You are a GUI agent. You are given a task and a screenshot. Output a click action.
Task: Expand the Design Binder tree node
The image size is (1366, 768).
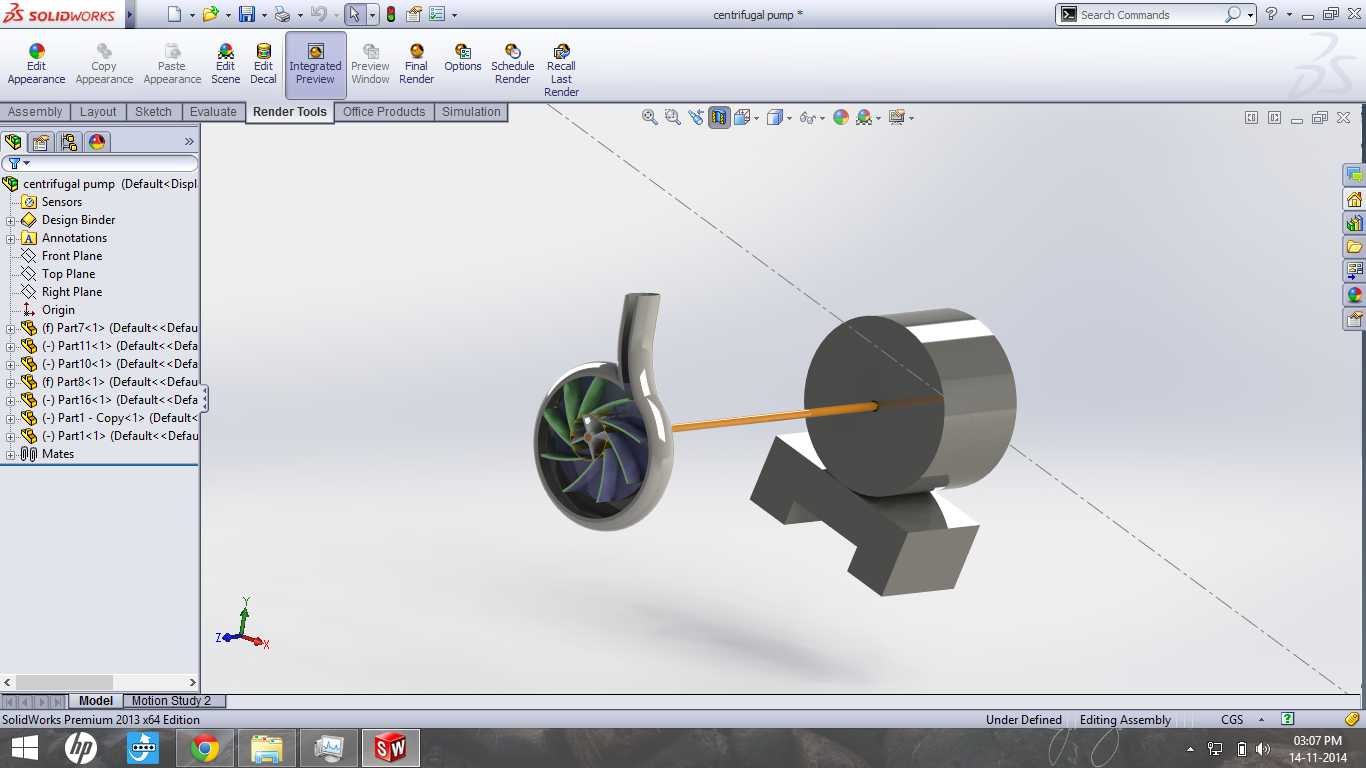[x=11, y=220]
